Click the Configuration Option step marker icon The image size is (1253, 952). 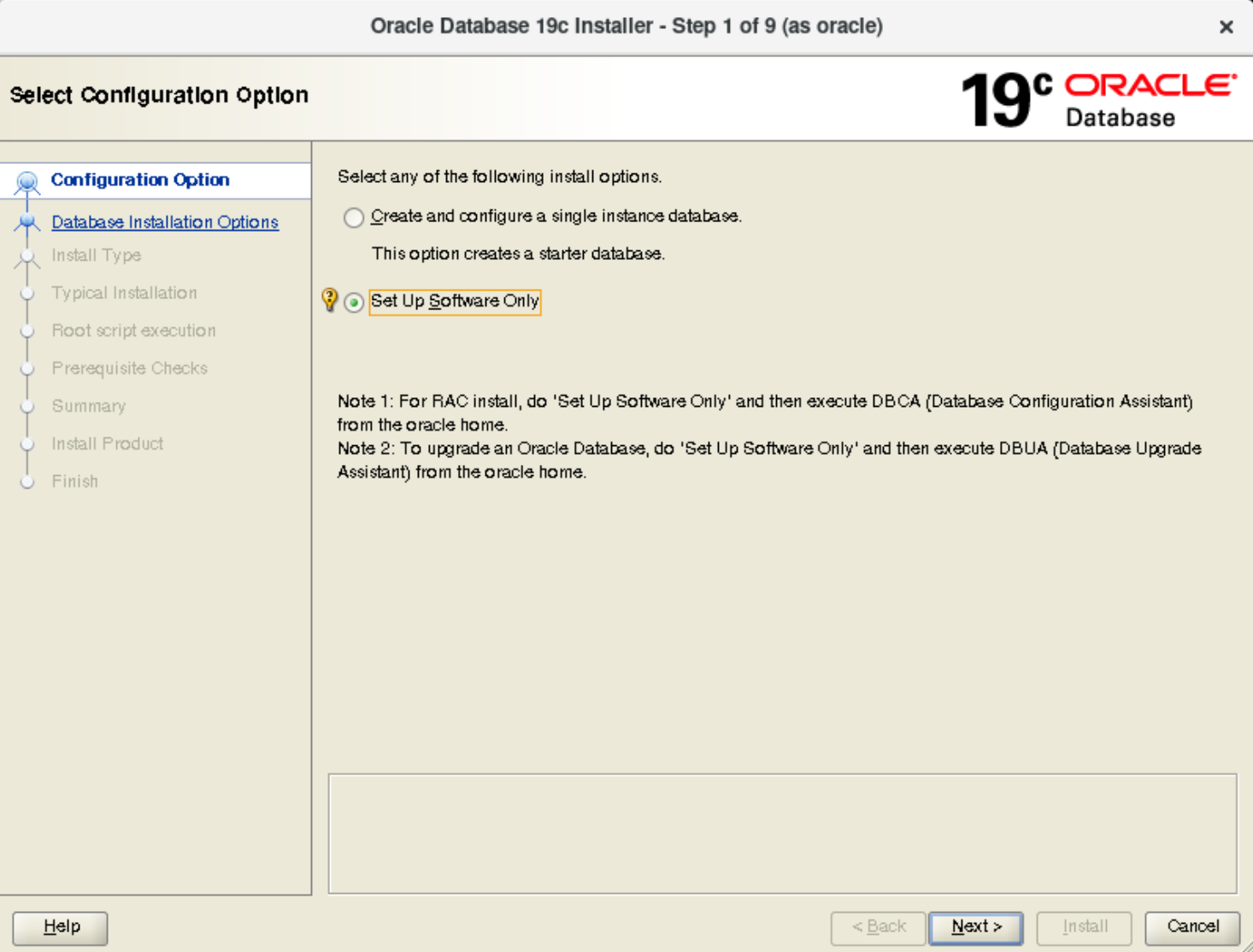(27, 182)
